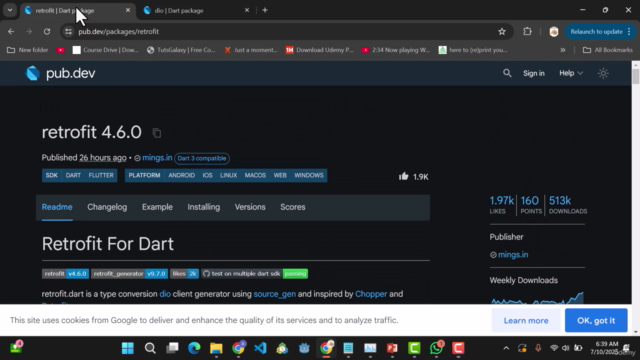
Task: Click the browser forward arrow
Action: 29,31
